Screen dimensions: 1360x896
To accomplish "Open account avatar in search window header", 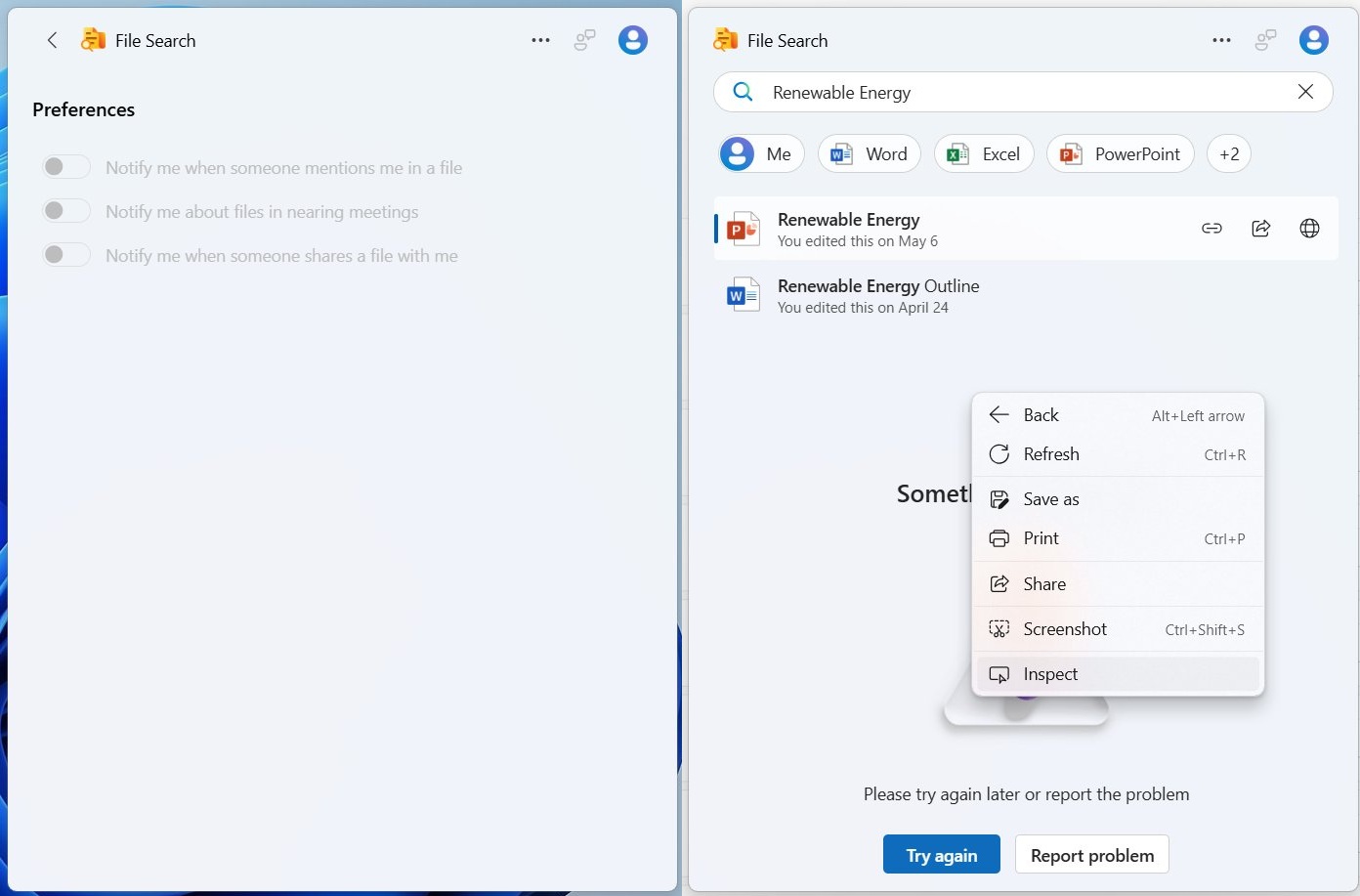I will point(1314,40).
